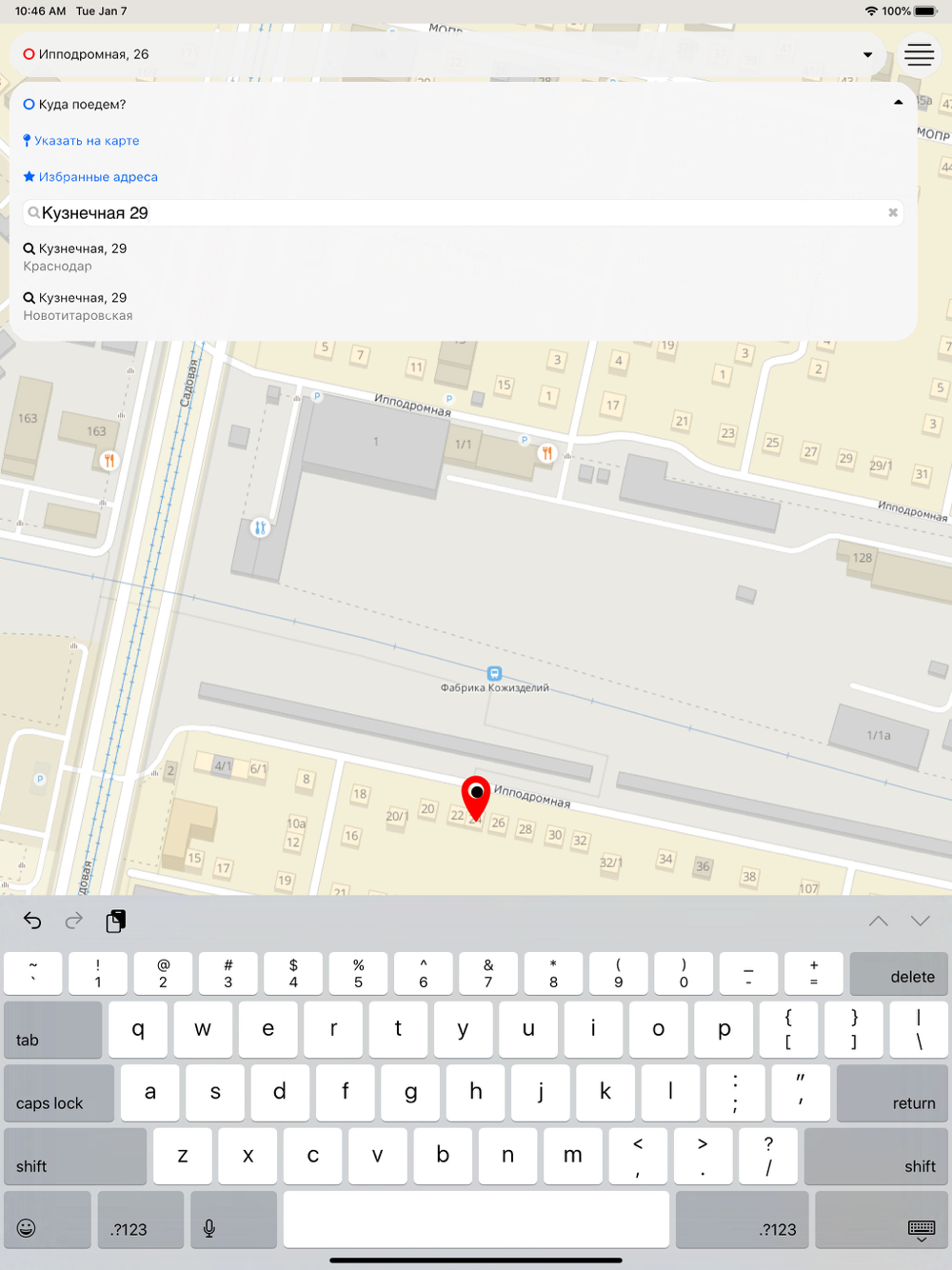Open the emoji keyboard
952x1270 pixels.
click(x=47, y=1220)
